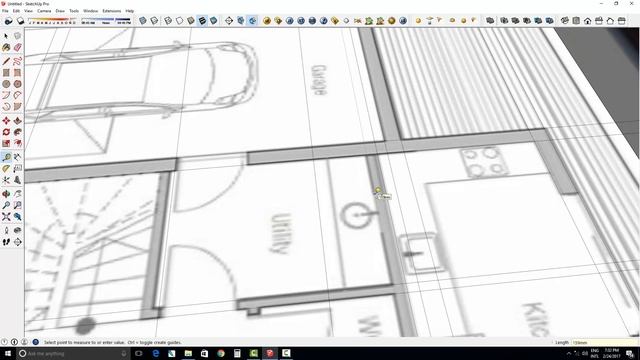Adjust the shadow date slider
640x360 pixels.
[52, 21]
